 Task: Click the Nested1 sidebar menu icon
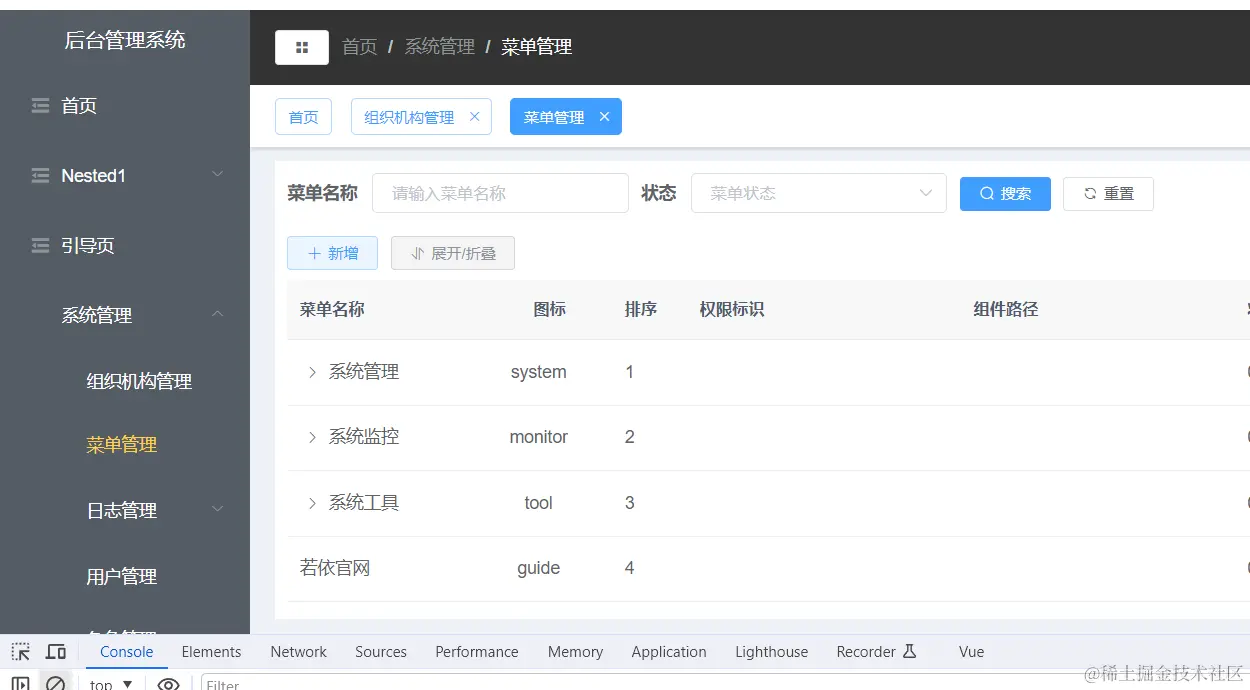[x=40, y=176]
